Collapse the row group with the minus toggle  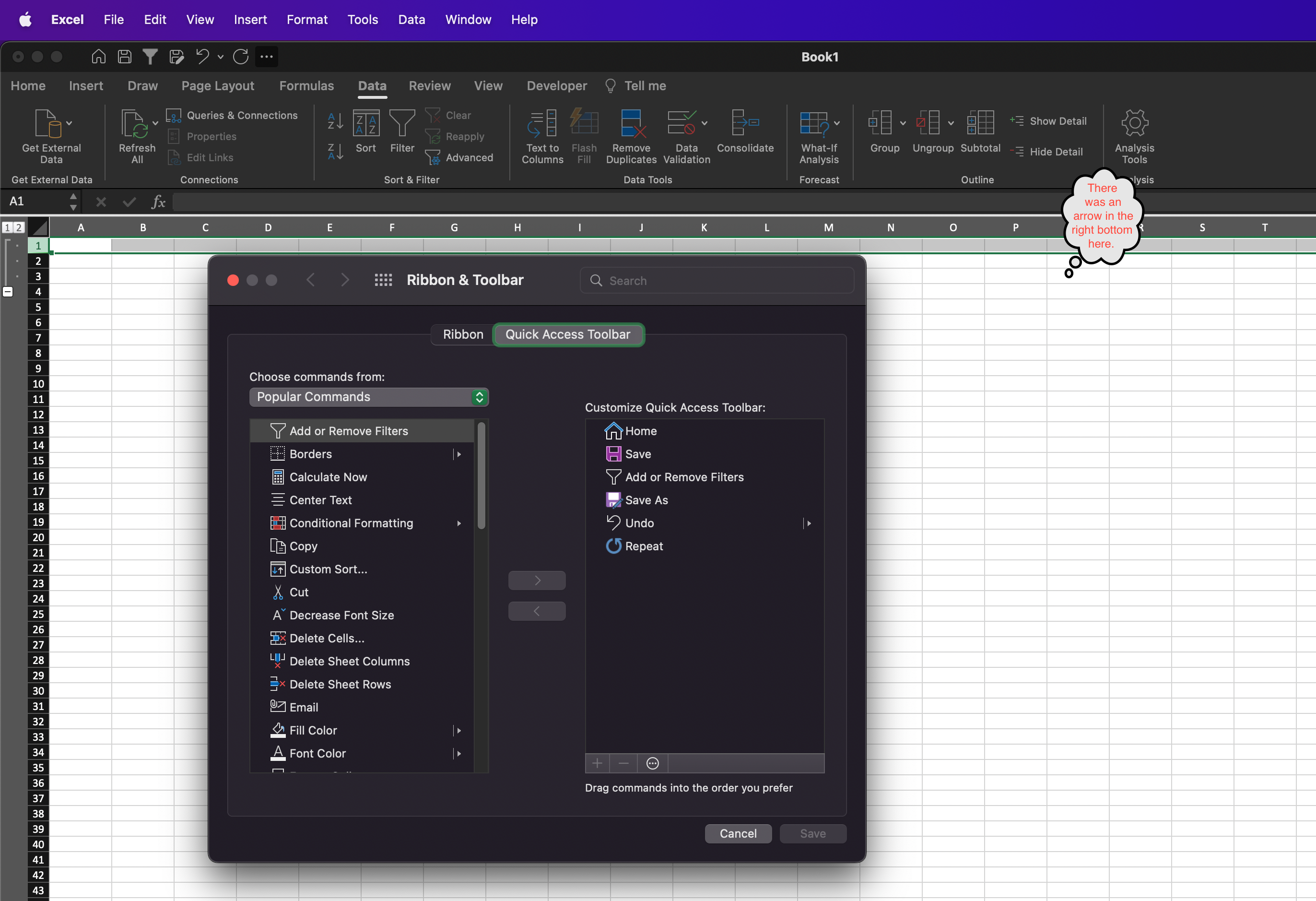tap(8, 292)
